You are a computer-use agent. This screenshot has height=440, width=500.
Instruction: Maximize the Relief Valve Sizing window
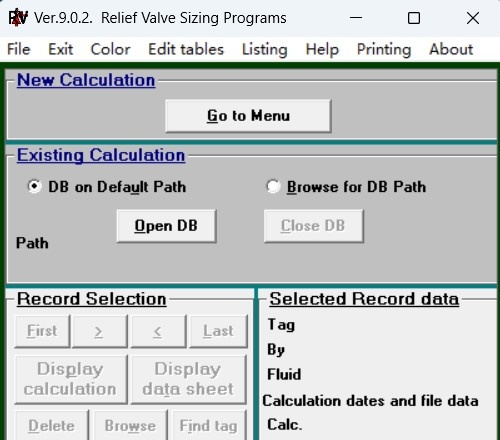point(414,18)
